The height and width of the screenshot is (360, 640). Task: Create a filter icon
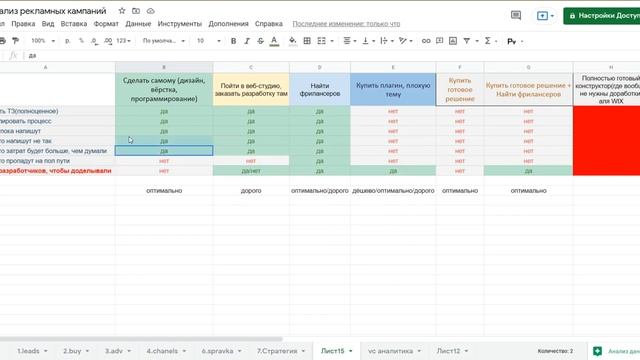click(x=467, y=41)
